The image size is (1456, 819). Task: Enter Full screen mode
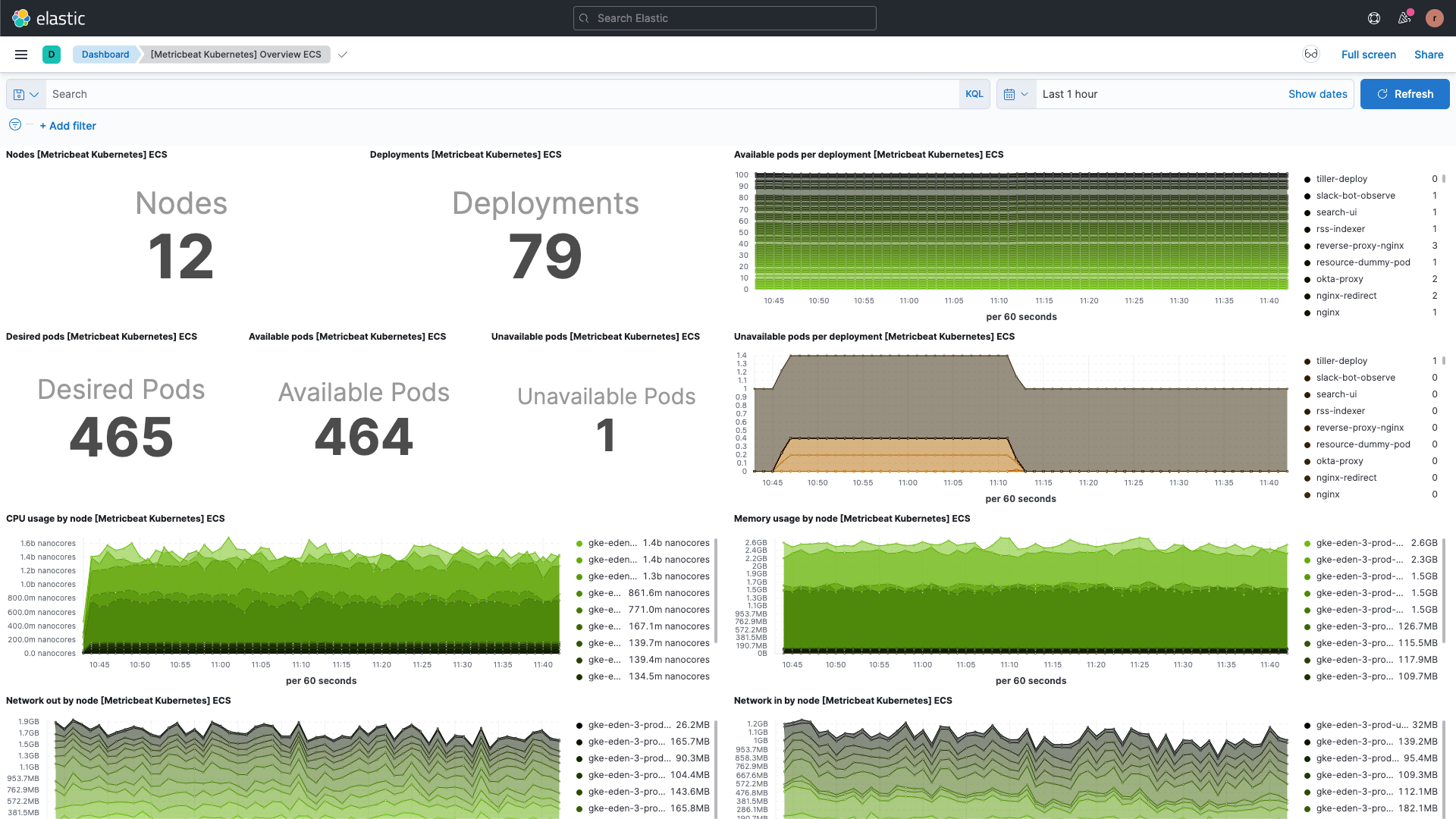point(1368,55)
